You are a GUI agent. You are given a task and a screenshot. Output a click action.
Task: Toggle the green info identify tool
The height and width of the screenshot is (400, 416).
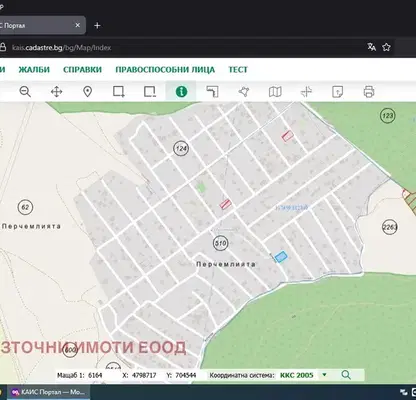pyautogui.click(x=181, y=91)
